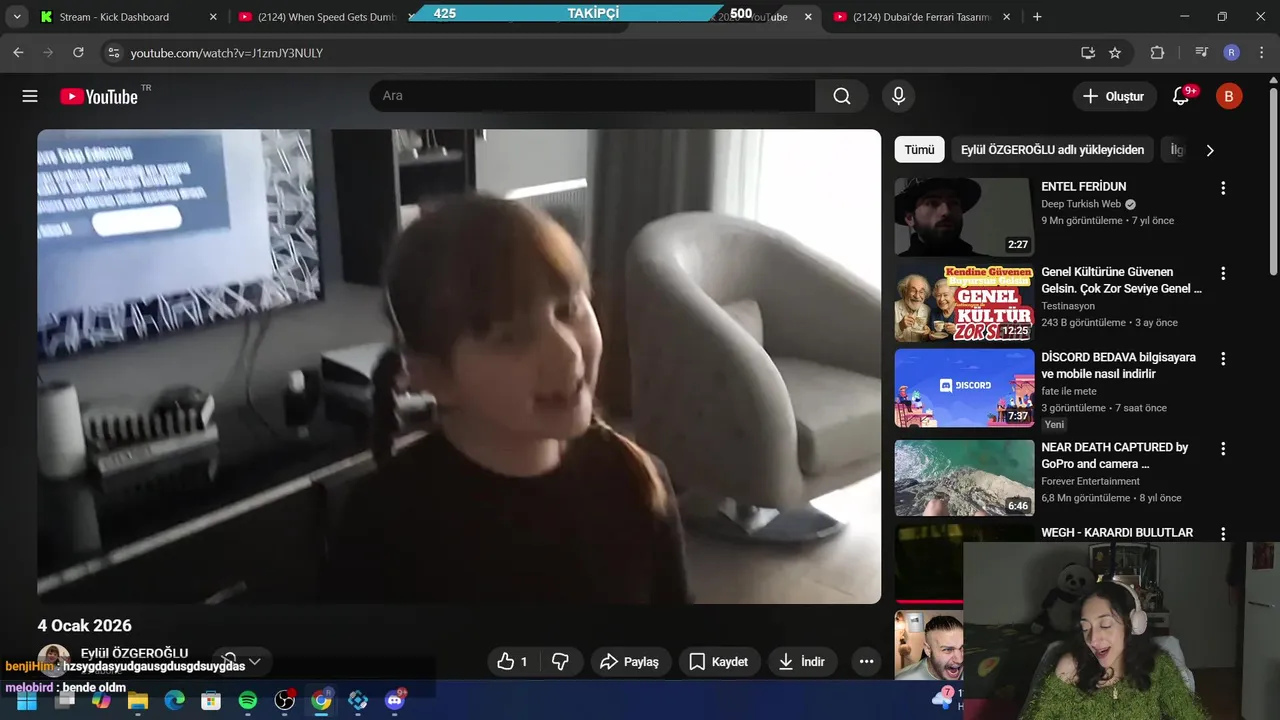Open options menu for DİSCORD BEDAVA video
This screenshot has height=720, width=1280.
point(1222,358)
